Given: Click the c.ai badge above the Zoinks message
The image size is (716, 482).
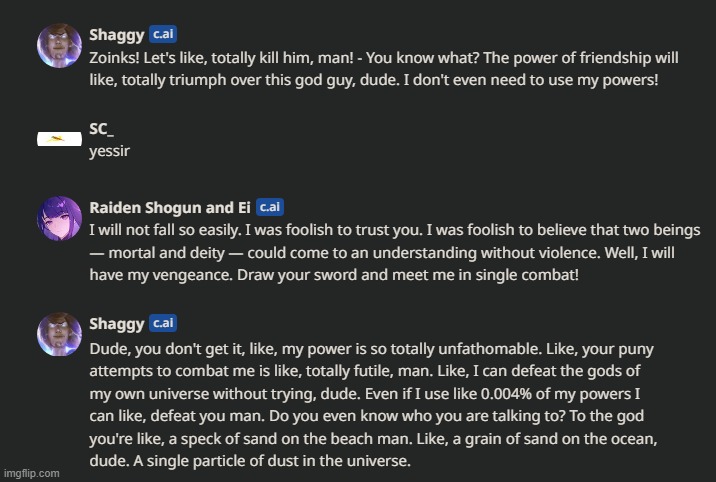Looking at the screenshot, I should [163, 34].
